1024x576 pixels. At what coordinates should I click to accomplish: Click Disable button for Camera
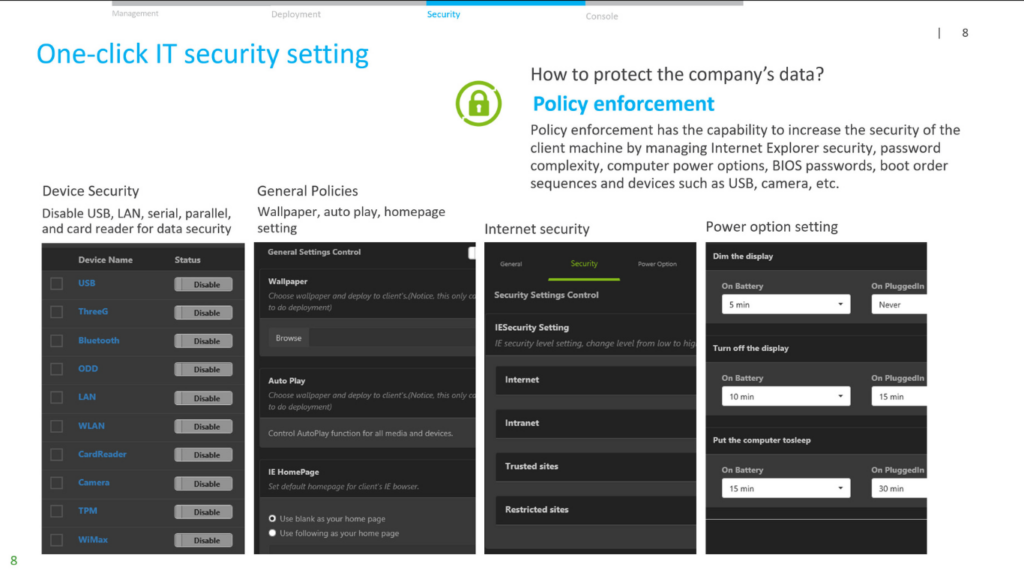pos(203,483)
